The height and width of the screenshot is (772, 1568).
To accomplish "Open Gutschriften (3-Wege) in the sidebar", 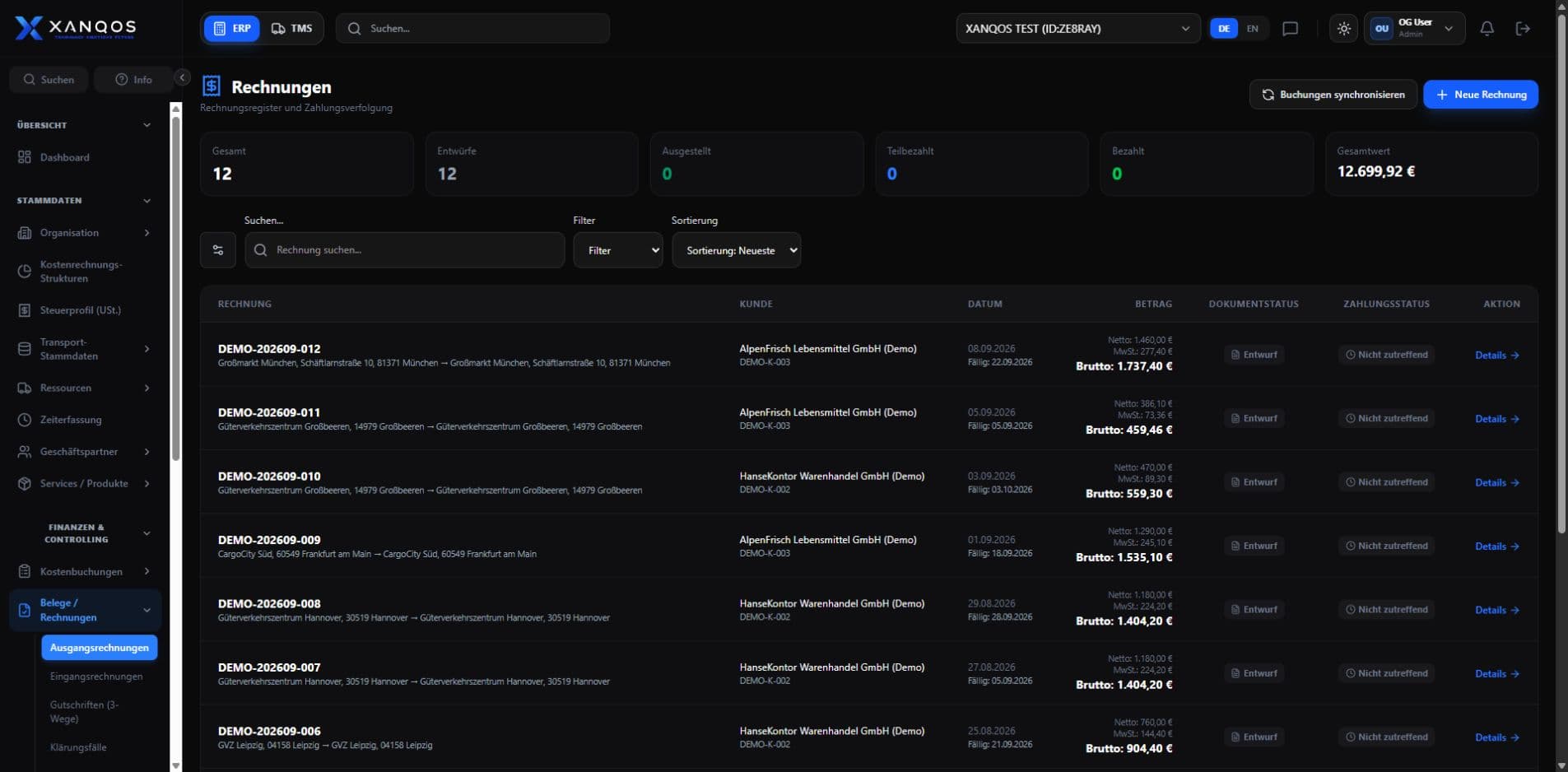I will point(85,712).
